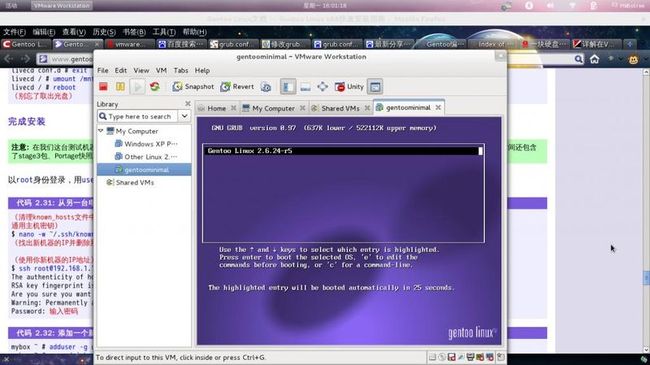The width and height of the screenshot is (650, 365).
Task: Click the sound card status bar icon
Action: click(480, 357)
